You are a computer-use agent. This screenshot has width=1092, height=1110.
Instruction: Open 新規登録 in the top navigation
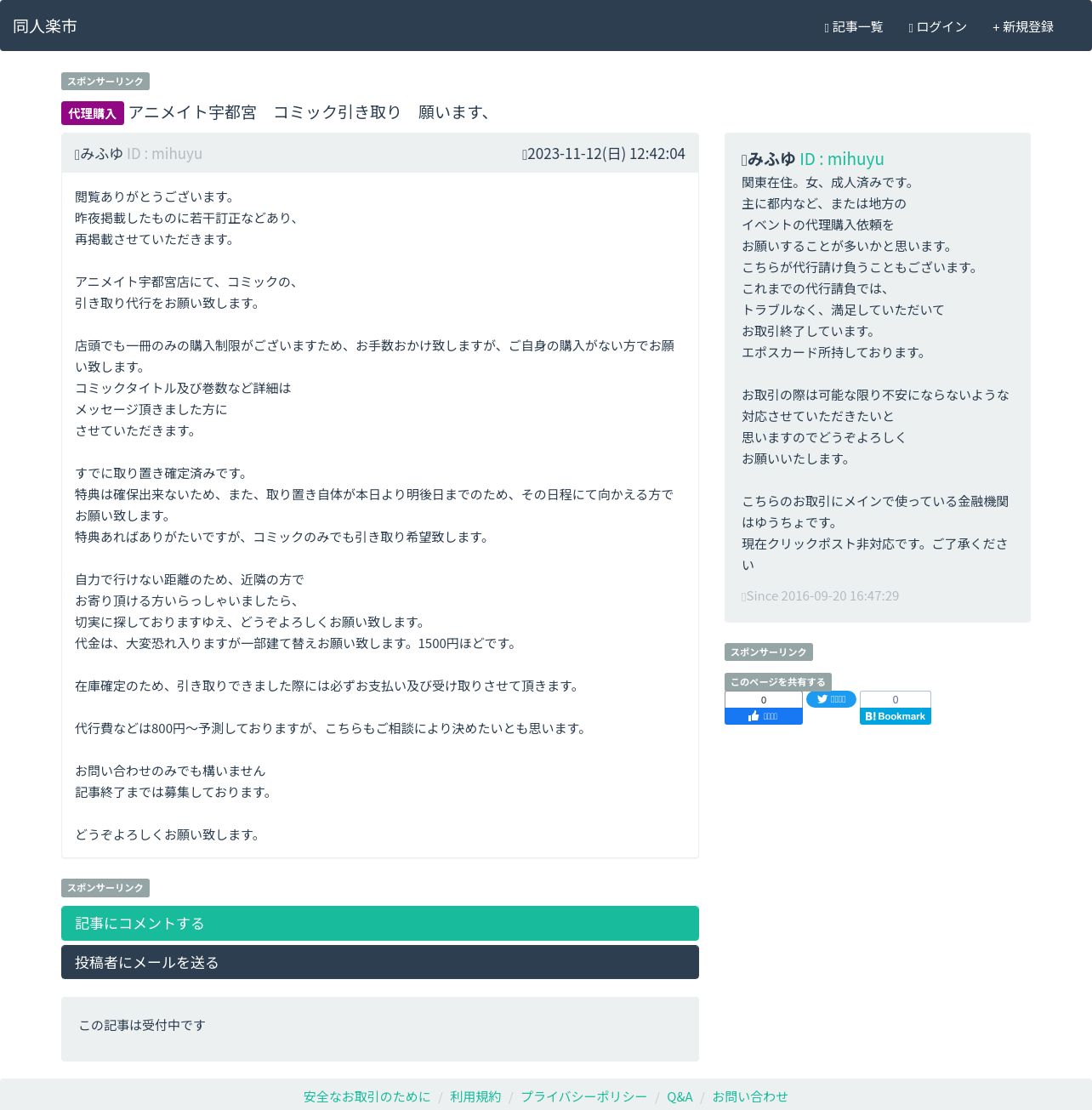(1022, 27)
